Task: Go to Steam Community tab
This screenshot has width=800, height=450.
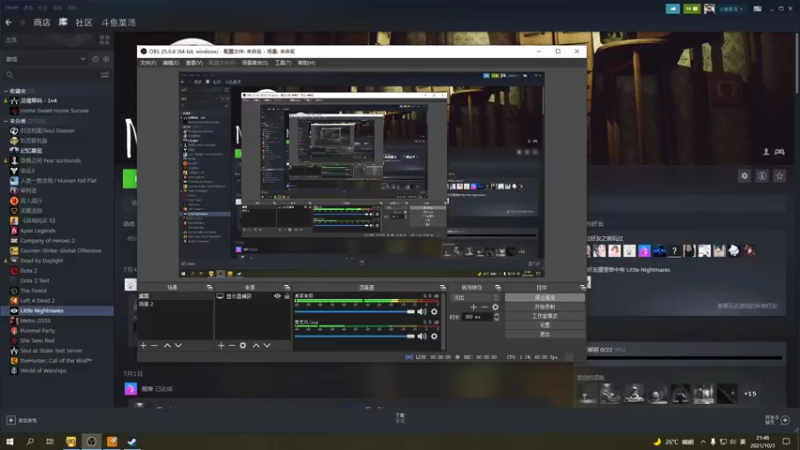Action: tap(84, 22)
